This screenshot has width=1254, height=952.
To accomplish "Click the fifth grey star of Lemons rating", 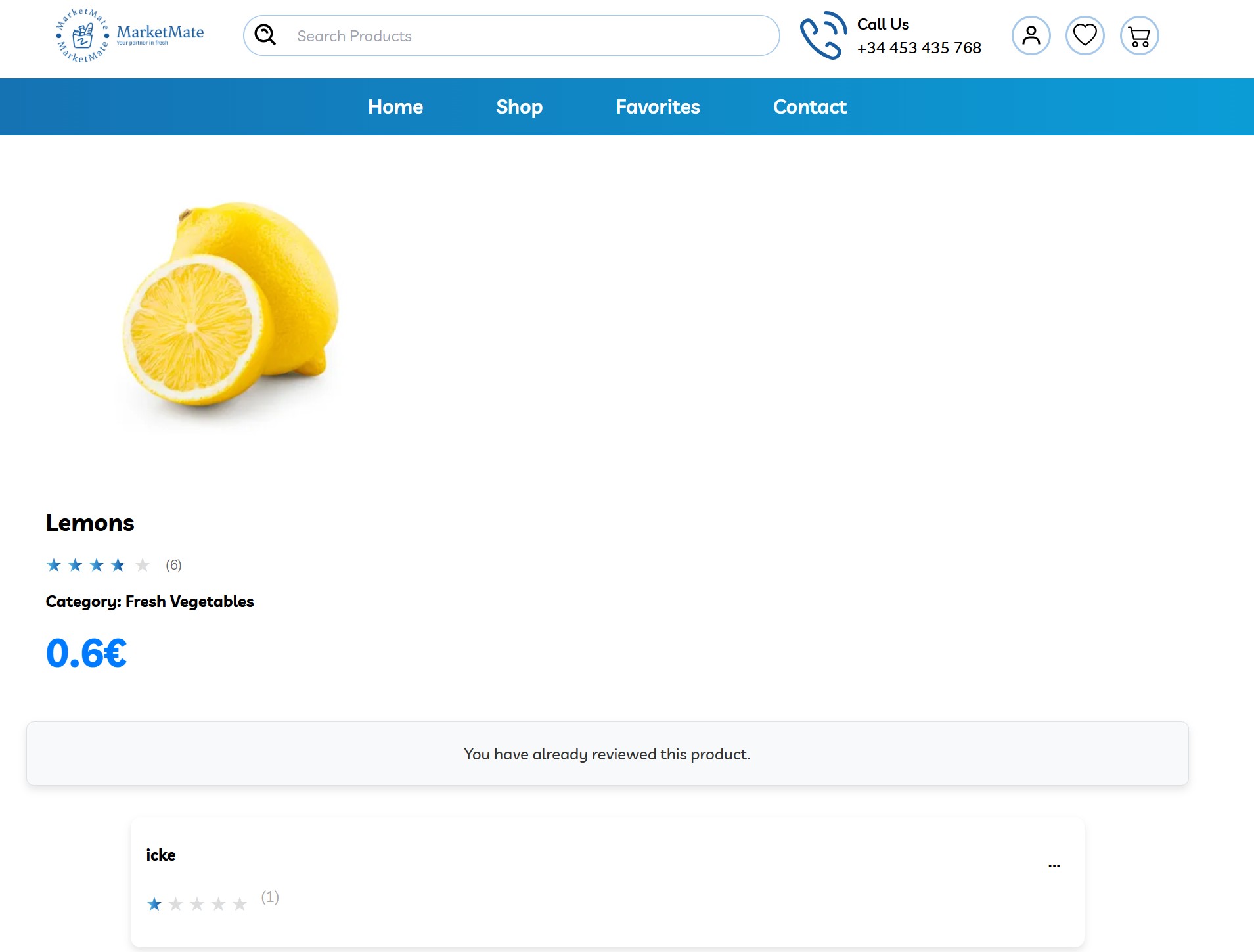I will [x=143, y=565].
